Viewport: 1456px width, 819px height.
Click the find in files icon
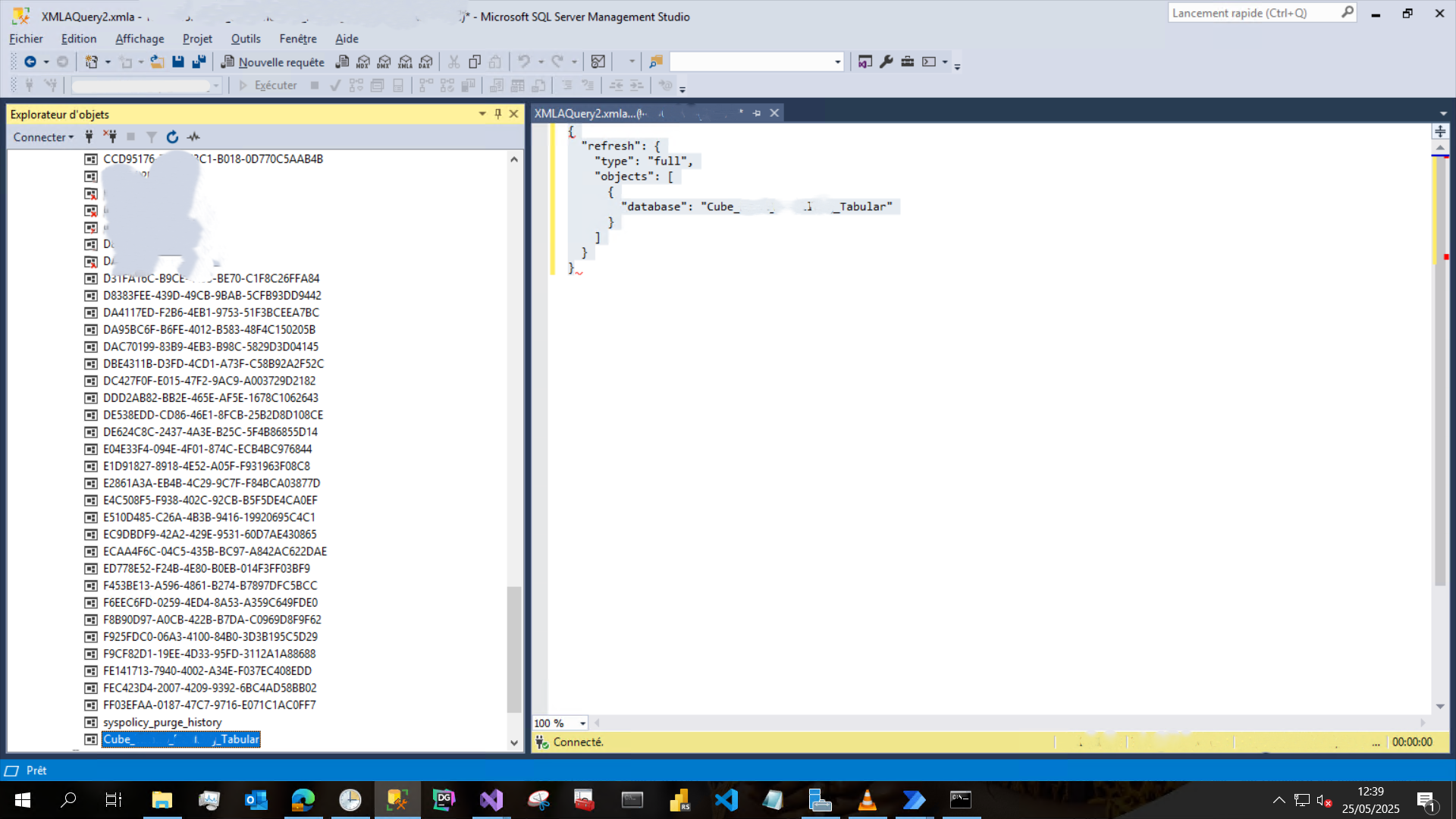[656, 62]
